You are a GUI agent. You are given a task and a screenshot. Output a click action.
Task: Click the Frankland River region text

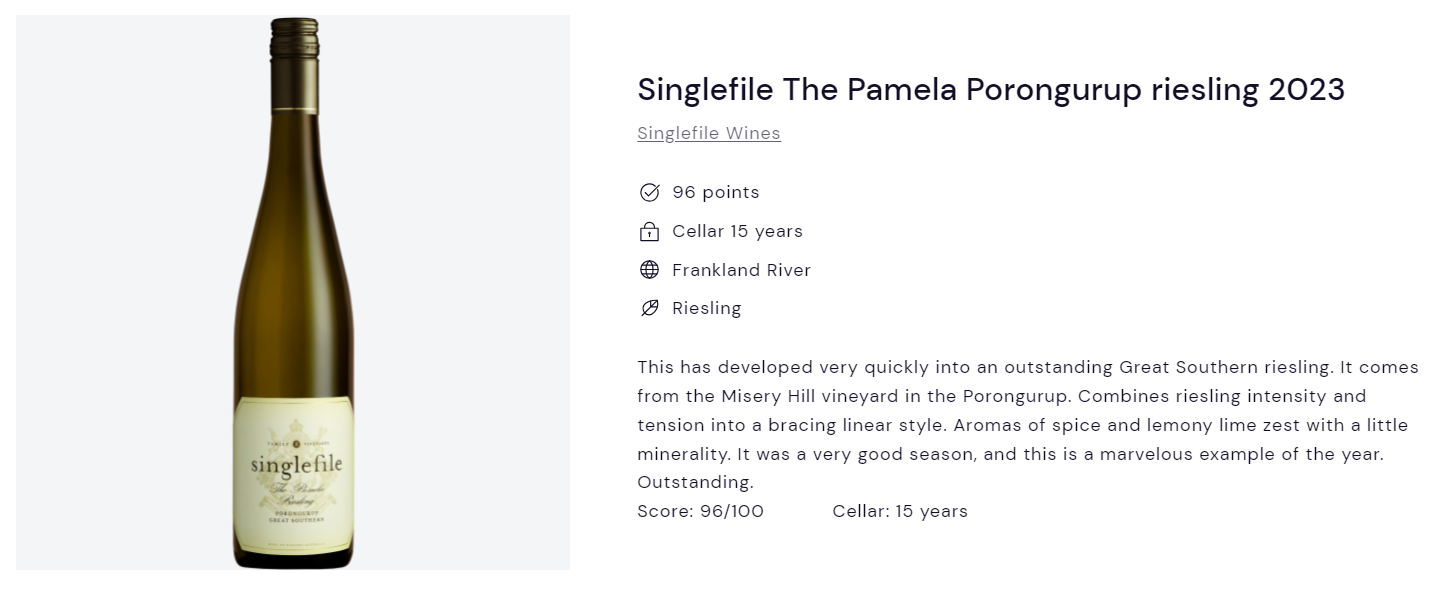click(741, 270)
